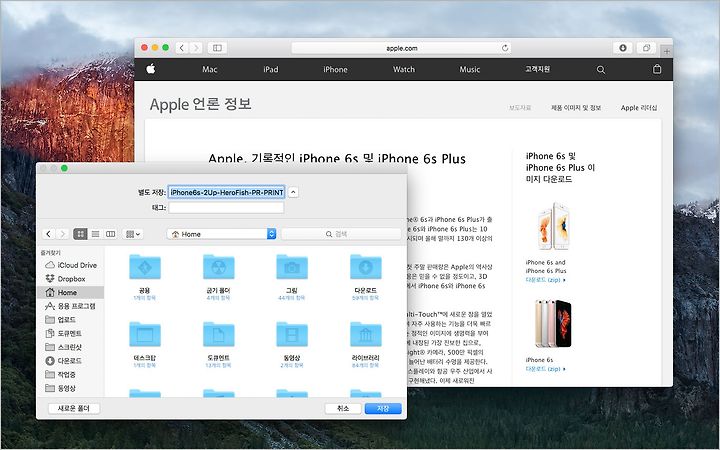Open the Home location popup menu

click(222, 234)
